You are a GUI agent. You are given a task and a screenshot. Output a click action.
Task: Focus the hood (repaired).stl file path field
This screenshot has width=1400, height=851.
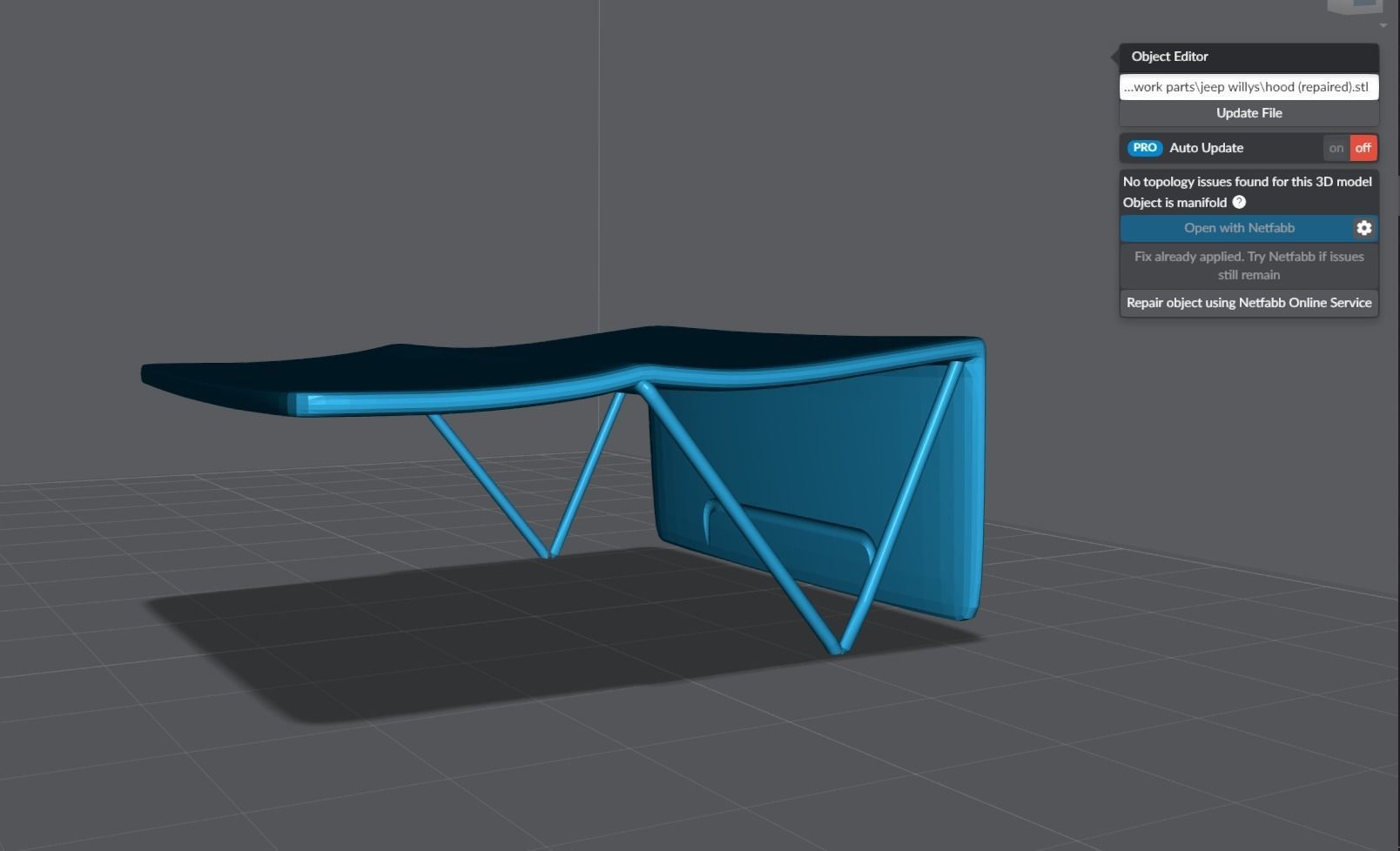[x=1249, y=87]
